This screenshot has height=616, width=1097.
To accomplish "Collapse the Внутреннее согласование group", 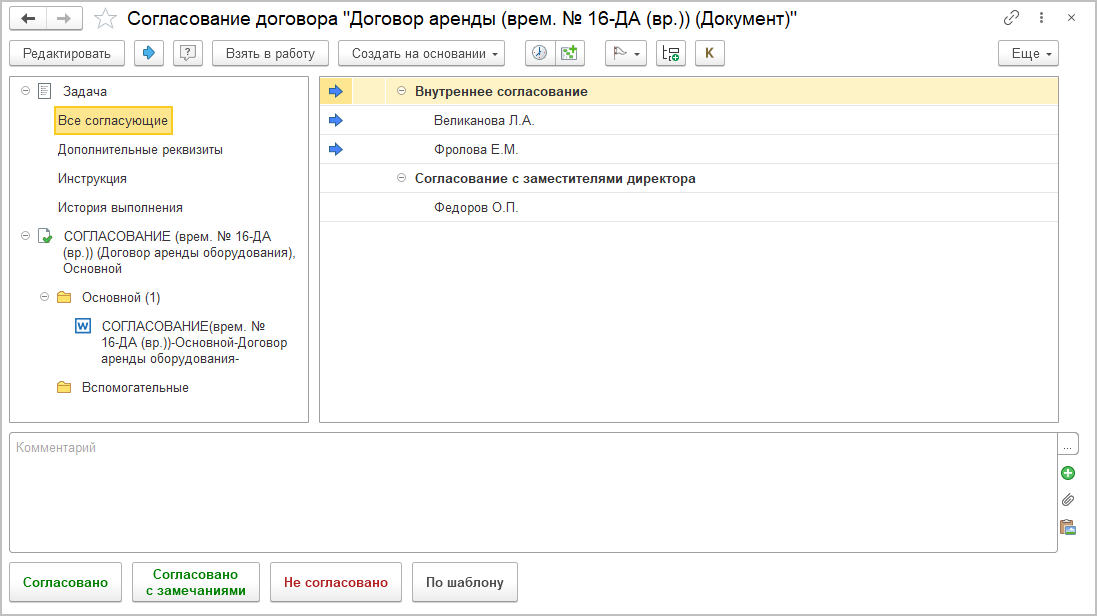I will point(402,90).
